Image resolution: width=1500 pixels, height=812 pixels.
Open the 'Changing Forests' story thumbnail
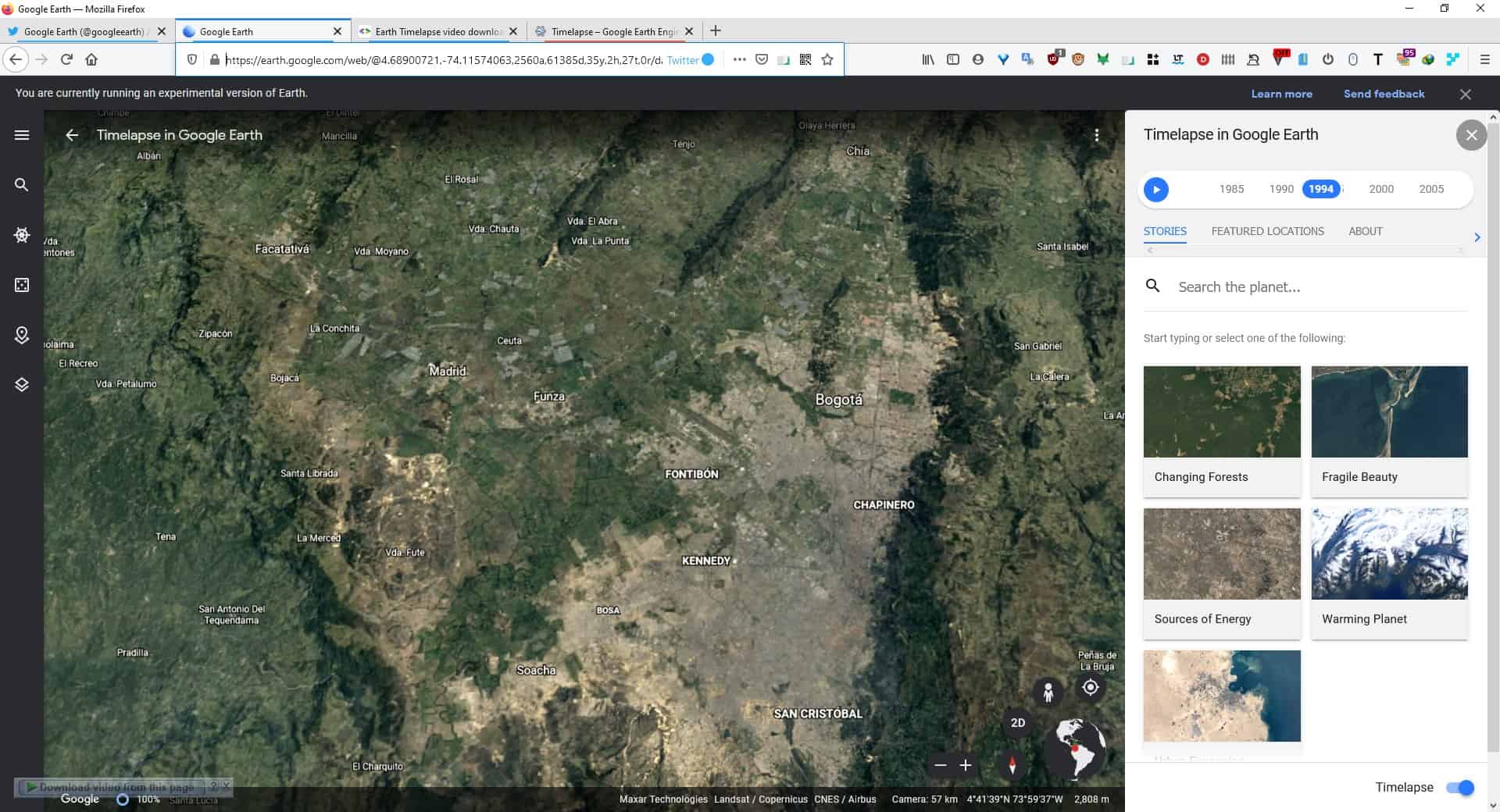(1221, 411)
